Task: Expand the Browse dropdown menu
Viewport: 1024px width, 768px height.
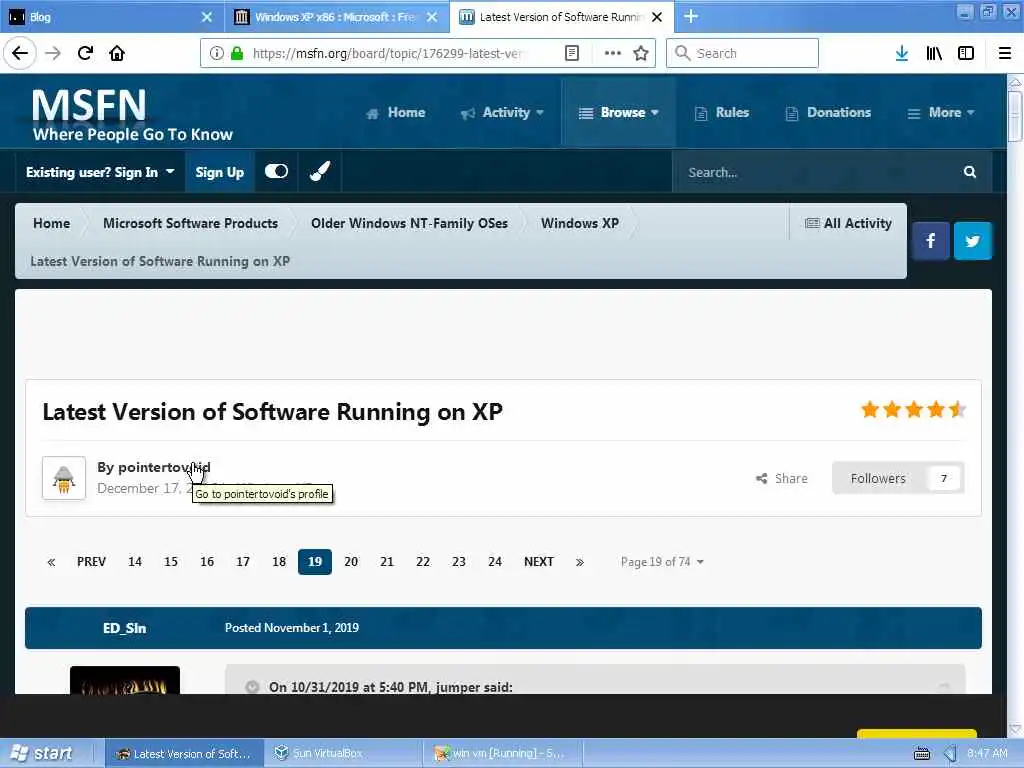Action: 618,112
